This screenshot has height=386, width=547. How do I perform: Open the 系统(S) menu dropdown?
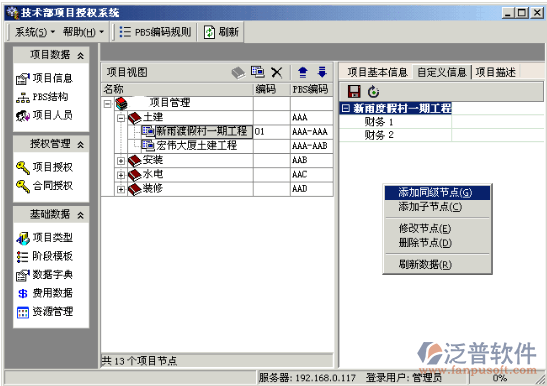(x=35, y=32)
